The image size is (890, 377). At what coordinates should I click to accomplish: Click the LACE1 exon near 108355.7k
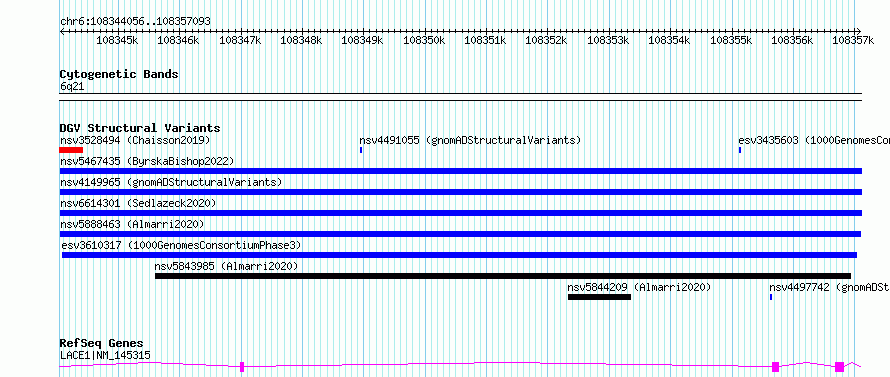coord(775,367)
